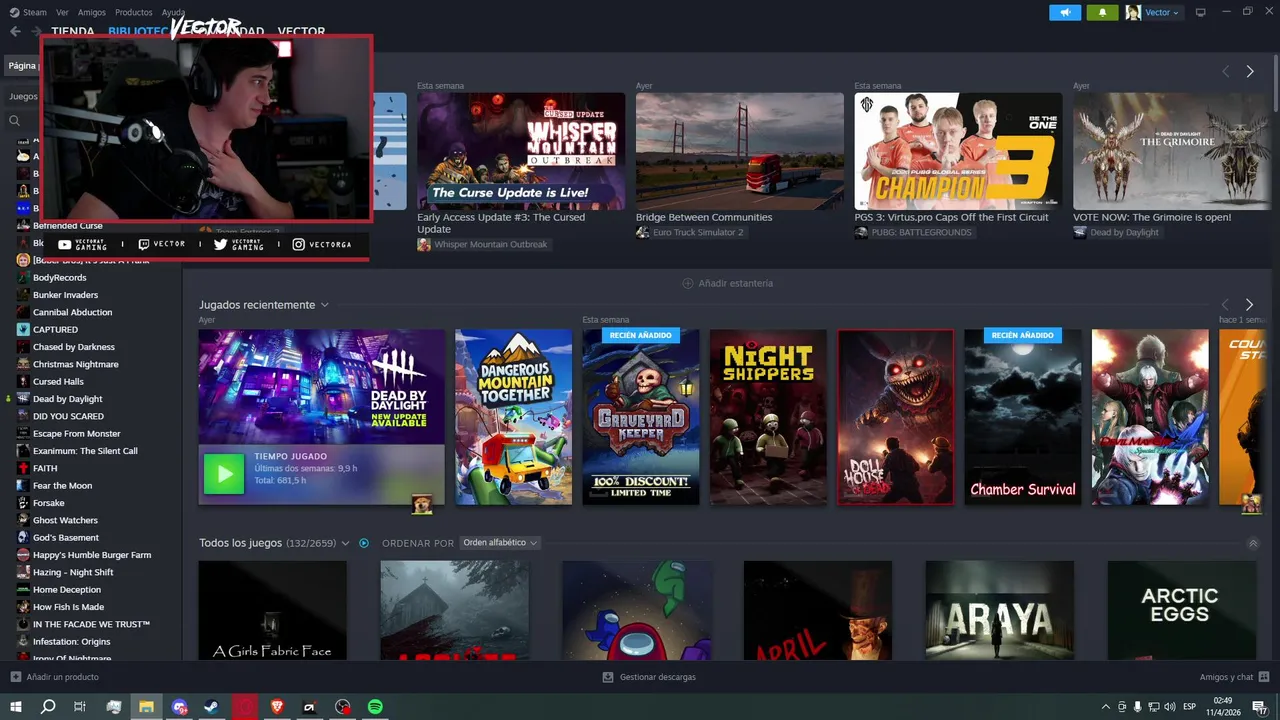The image size is (1280, 720).
Task: Click Añadir un producto
Action: point(54,677)
